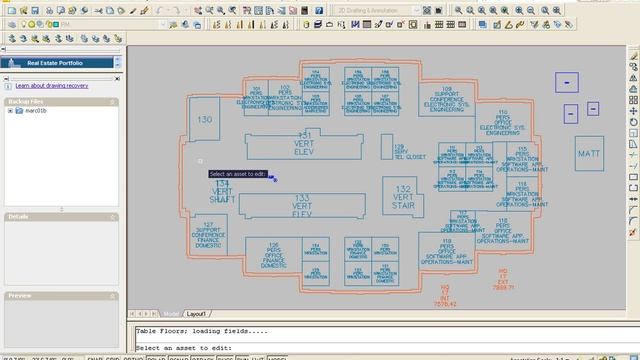The width and height of the screenshot is (640, 360).
Task: Open the DesignCenter icon
Action: click(258, 10)
